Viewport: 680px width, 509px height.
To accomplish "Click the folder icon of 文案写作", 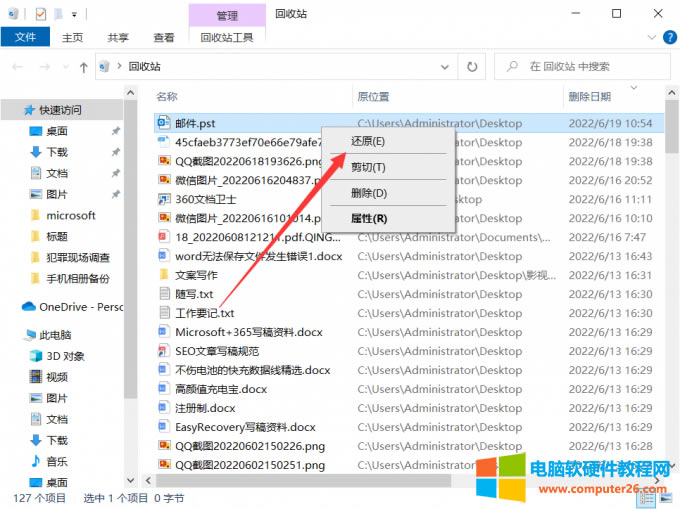I will tap(164, 274).
